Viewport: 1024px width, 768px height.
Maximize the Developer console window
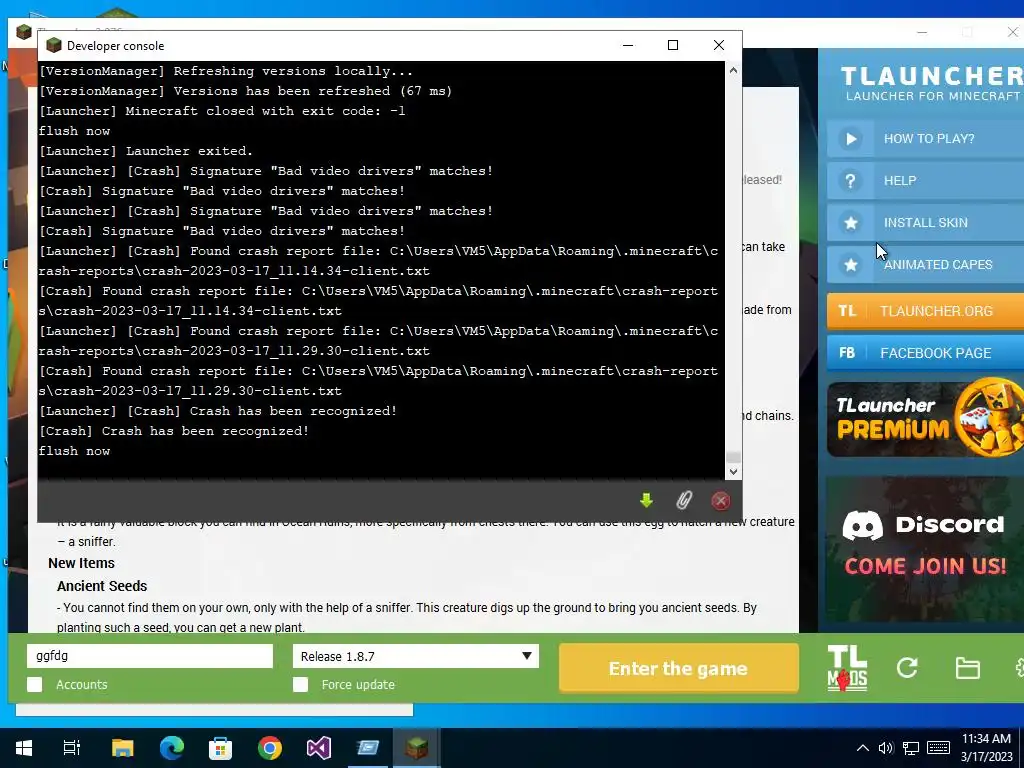coord(673,45)
